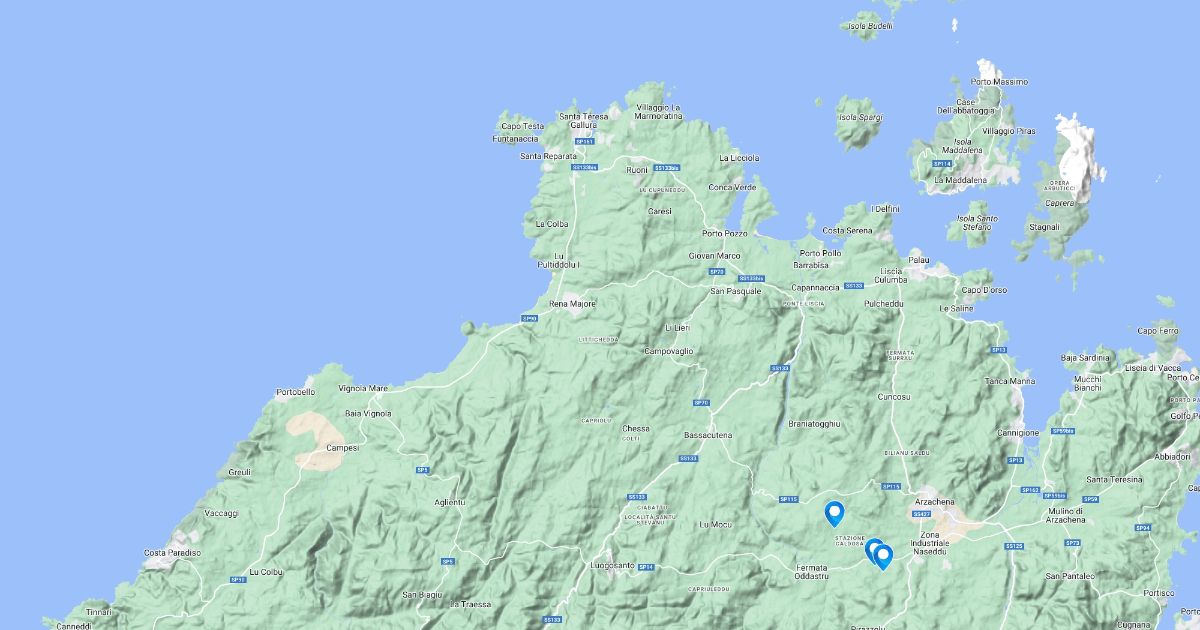Click the Aglientu label
The image size is (1200, 630).
coord(450,502)
